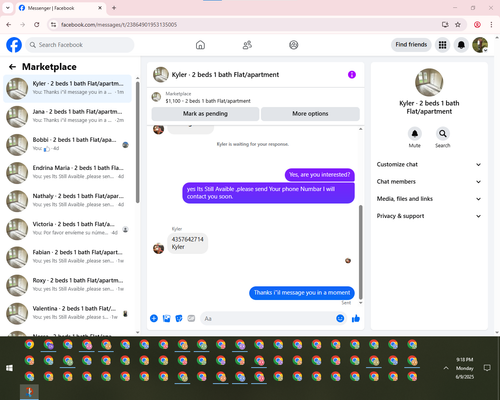Open the Groups icon in top navigation
This screenshot has width=500, height=400.
point(294,45)
